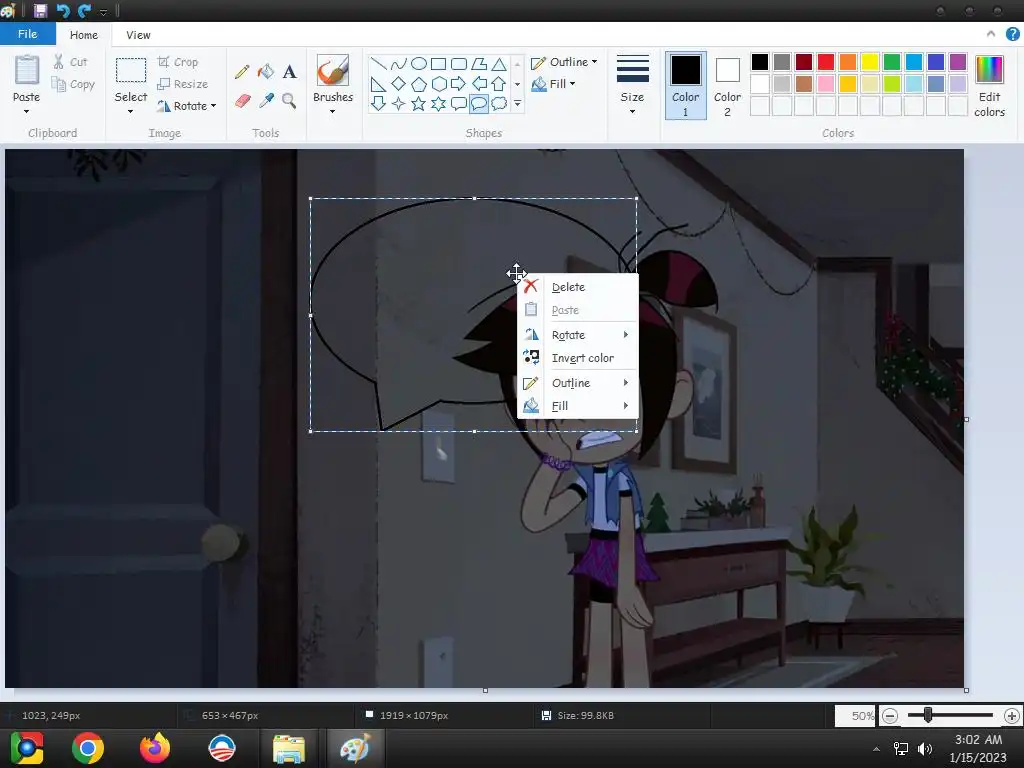This screenshot has width=1024, height=768.
Task: Click the Home ribbon tab
Action: (x=84, y=35)
